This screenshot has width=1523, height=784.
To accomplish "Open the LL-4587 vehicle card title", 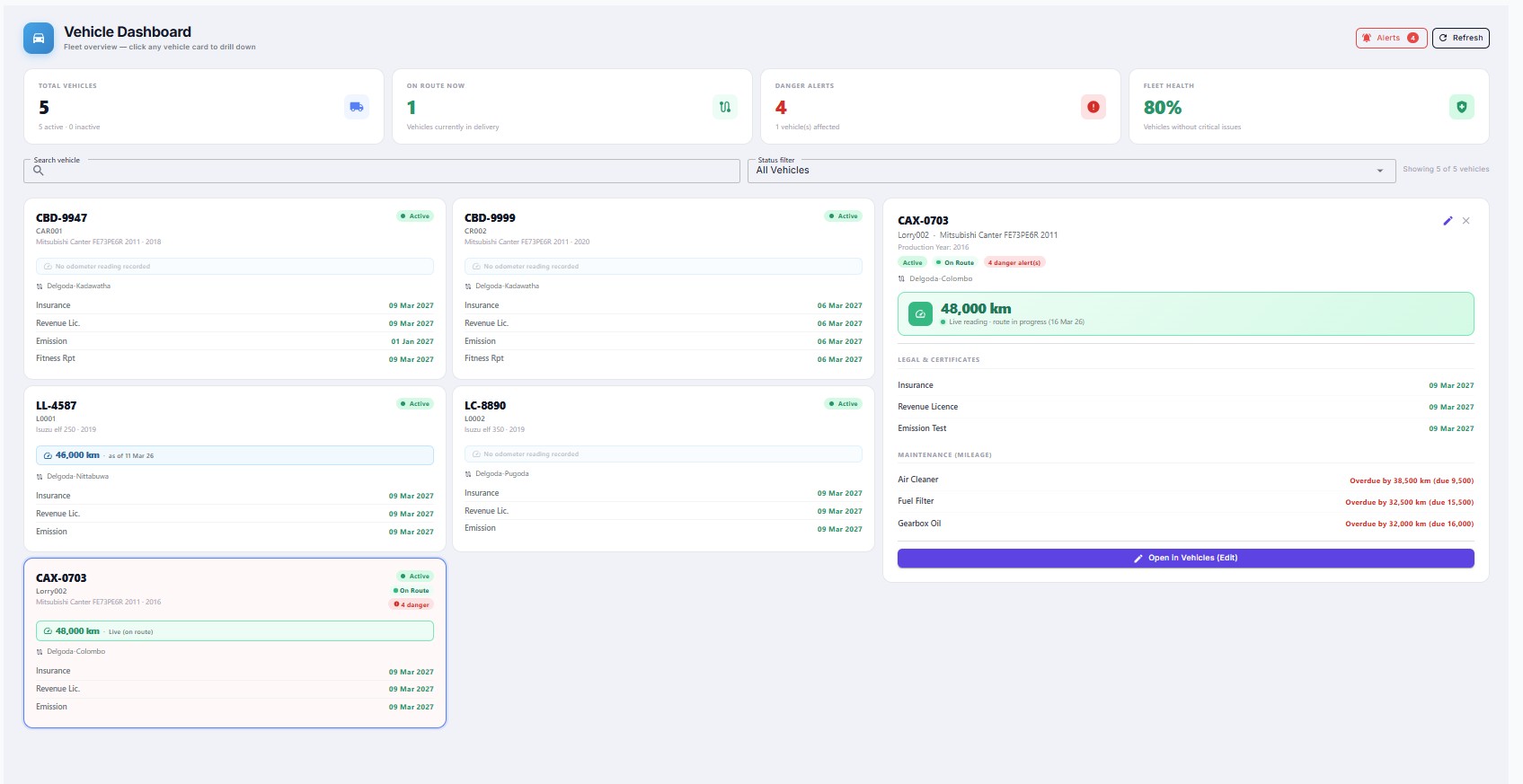I will [56, 406].
